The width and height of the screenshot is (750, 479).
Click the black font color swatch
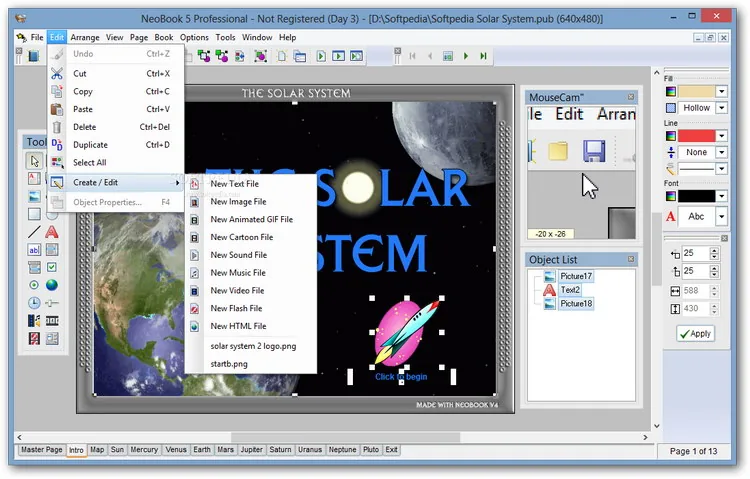696,196
